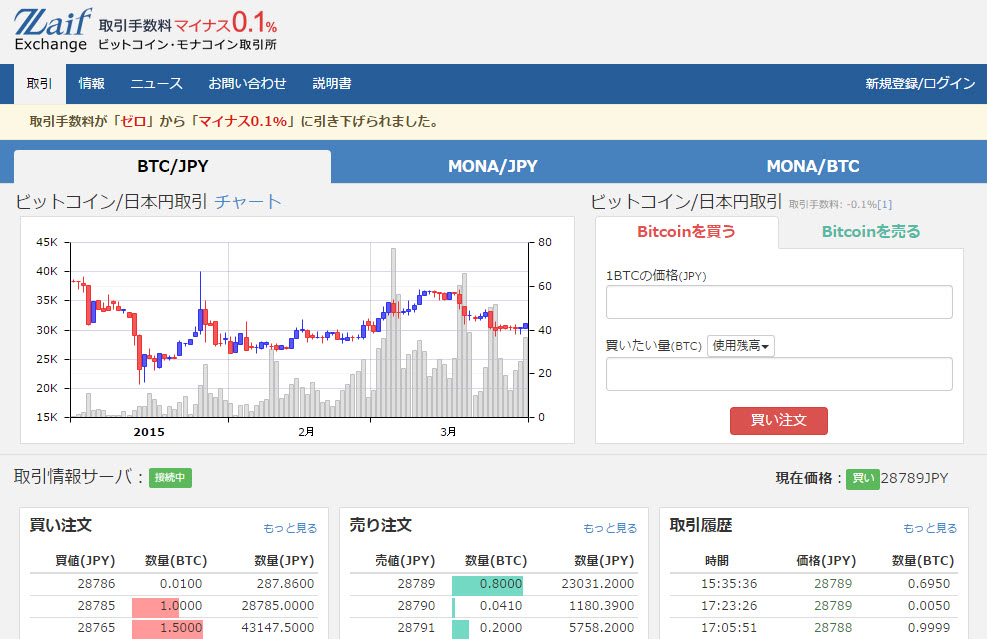
Task: Click the 43147.5000 JPY buy amount
Action: (x=278, y=628)
